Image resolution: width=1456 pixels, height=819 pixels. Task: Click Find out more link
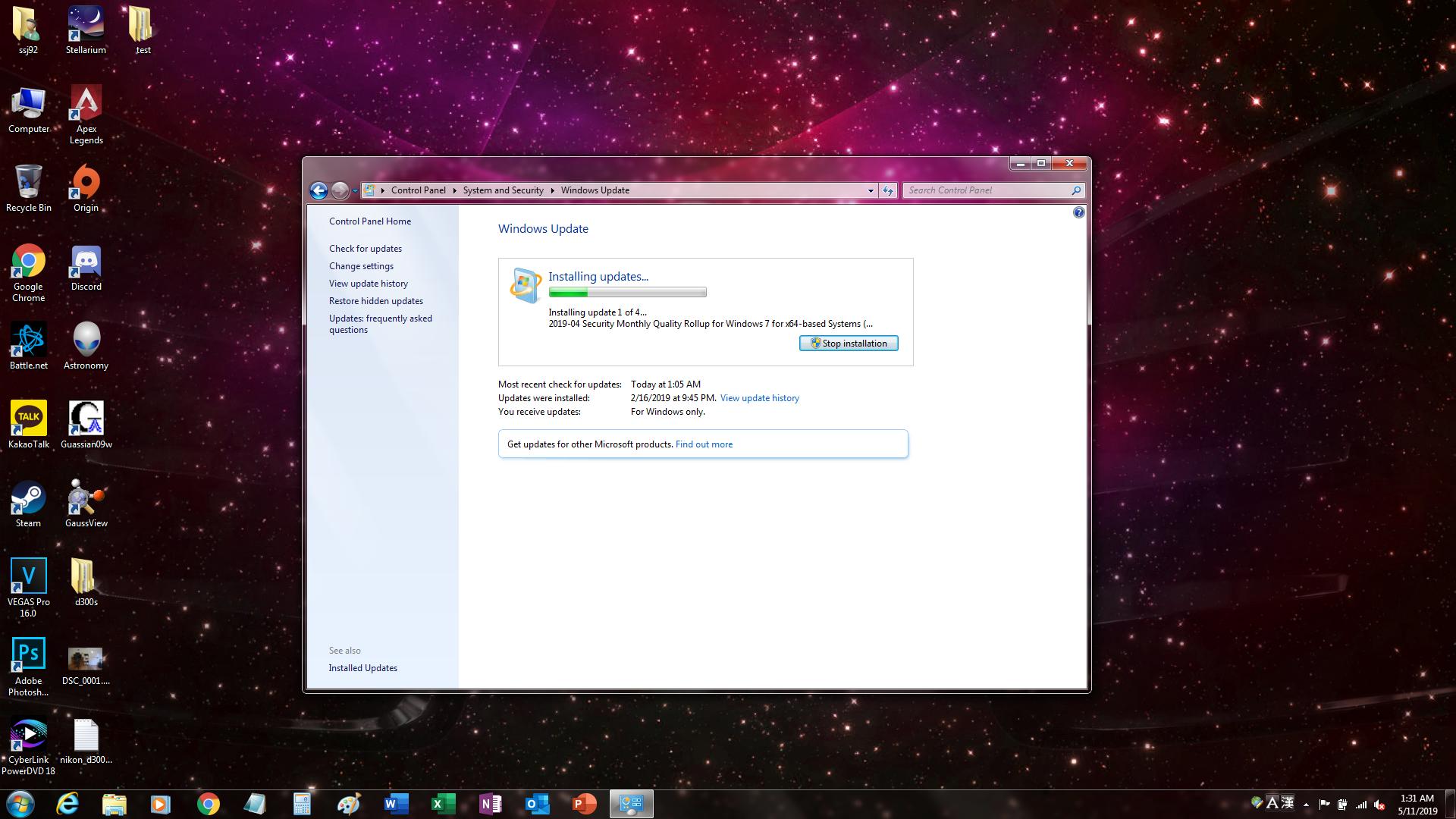click(x=703, y=444)
